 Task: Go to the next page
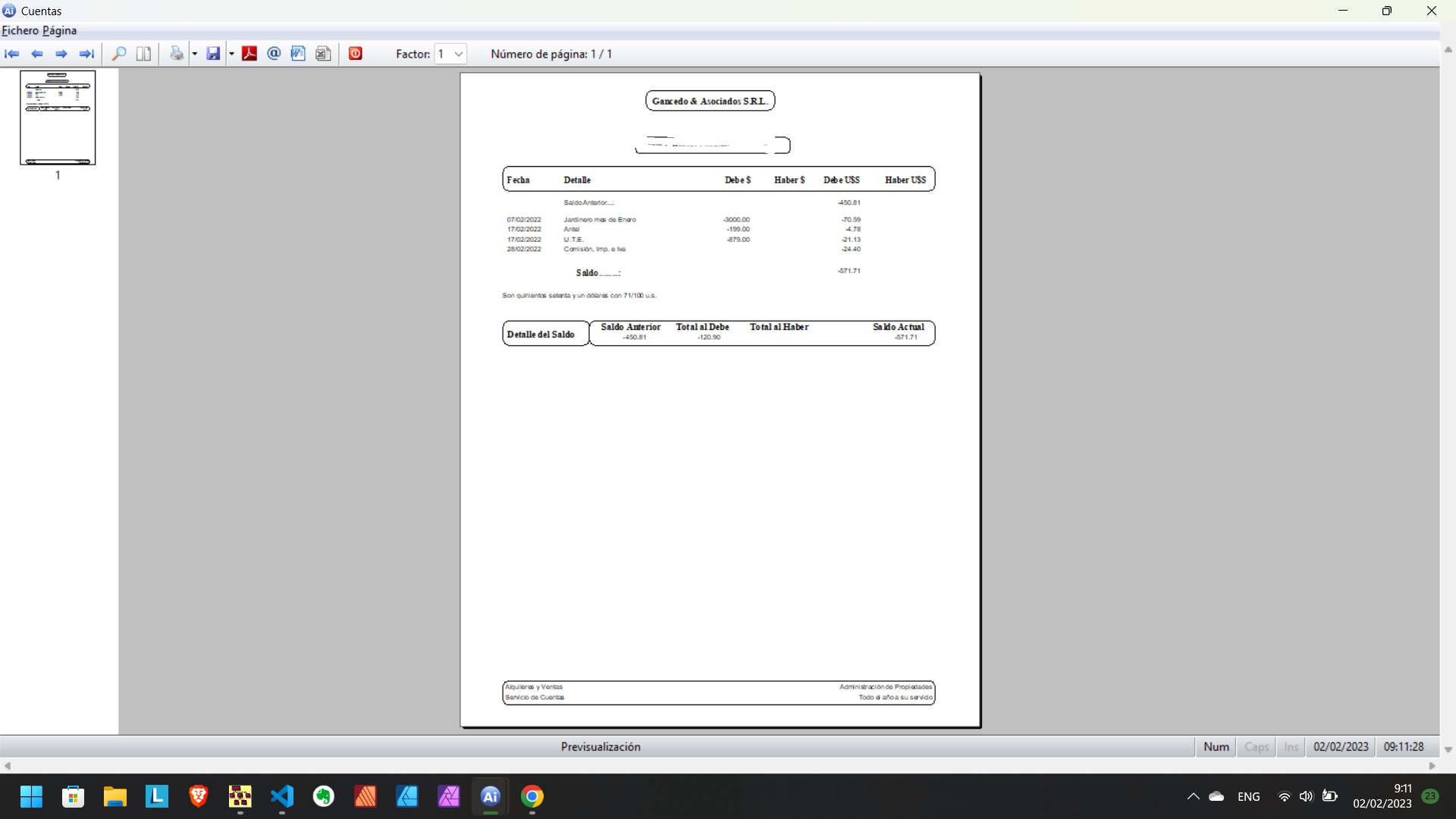(62, 54)
